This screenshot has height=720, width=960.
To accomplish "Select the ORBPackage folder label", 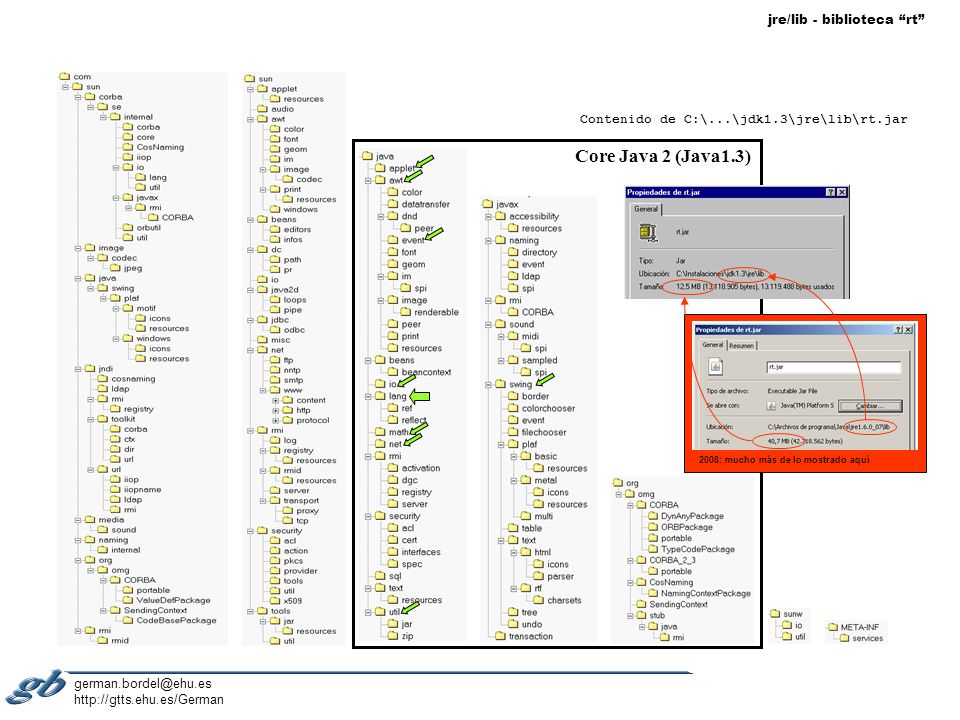I will 687,527.
